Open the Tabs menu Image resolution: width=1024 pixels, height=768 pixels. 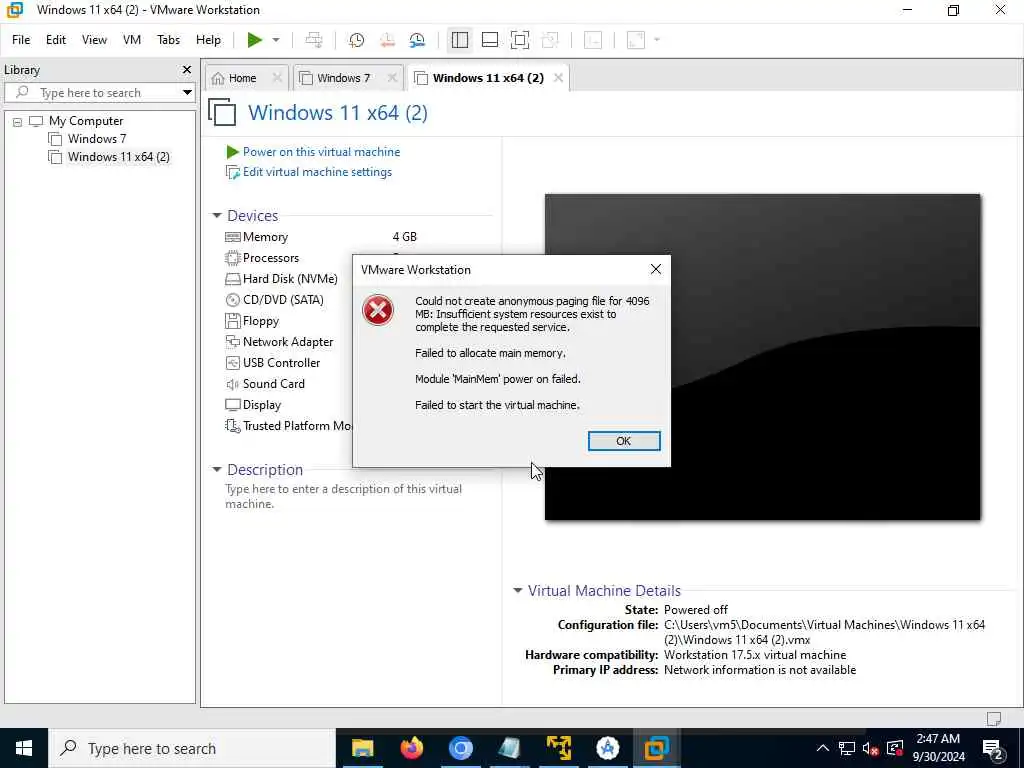tap(168, 40)
